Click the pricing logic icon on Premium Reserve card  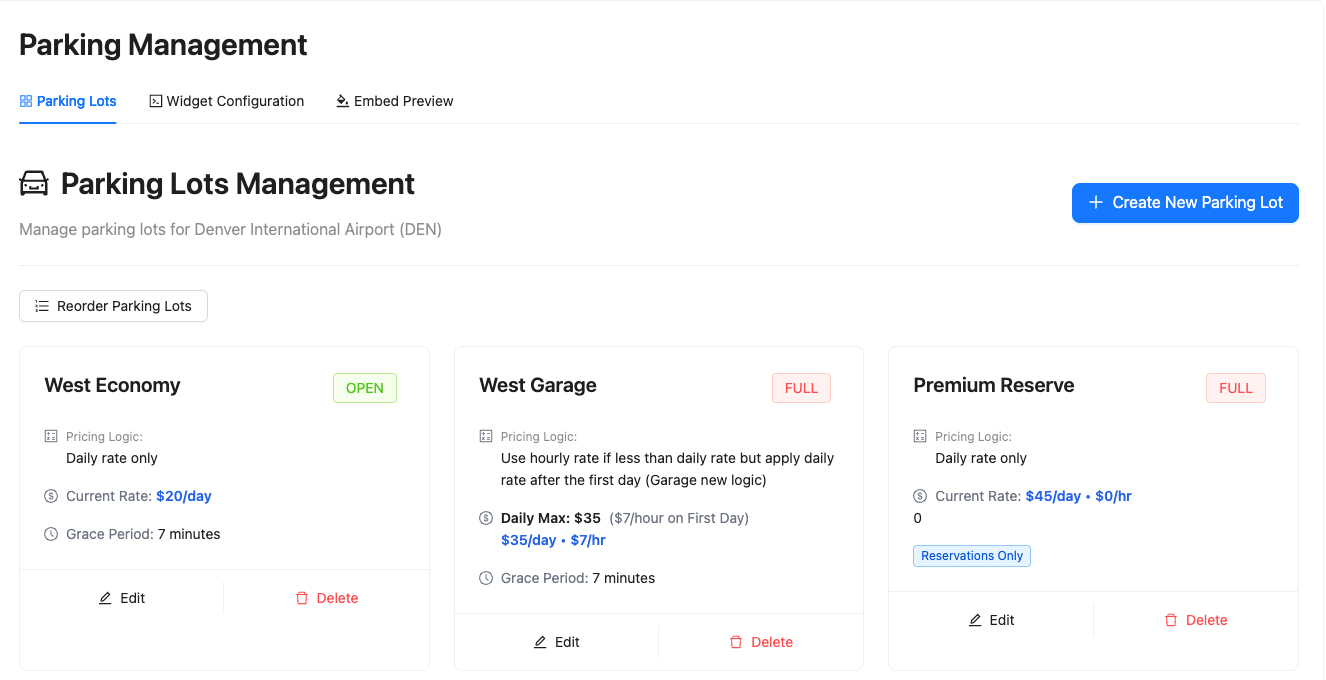918,436
